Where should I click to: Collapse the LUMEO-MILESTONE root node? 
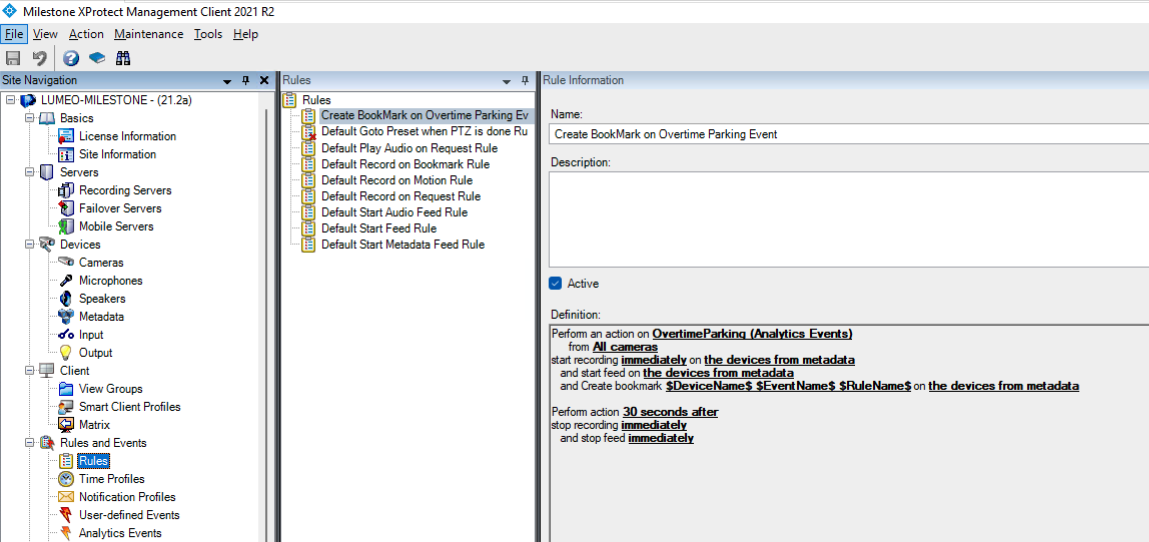(10, 100)
